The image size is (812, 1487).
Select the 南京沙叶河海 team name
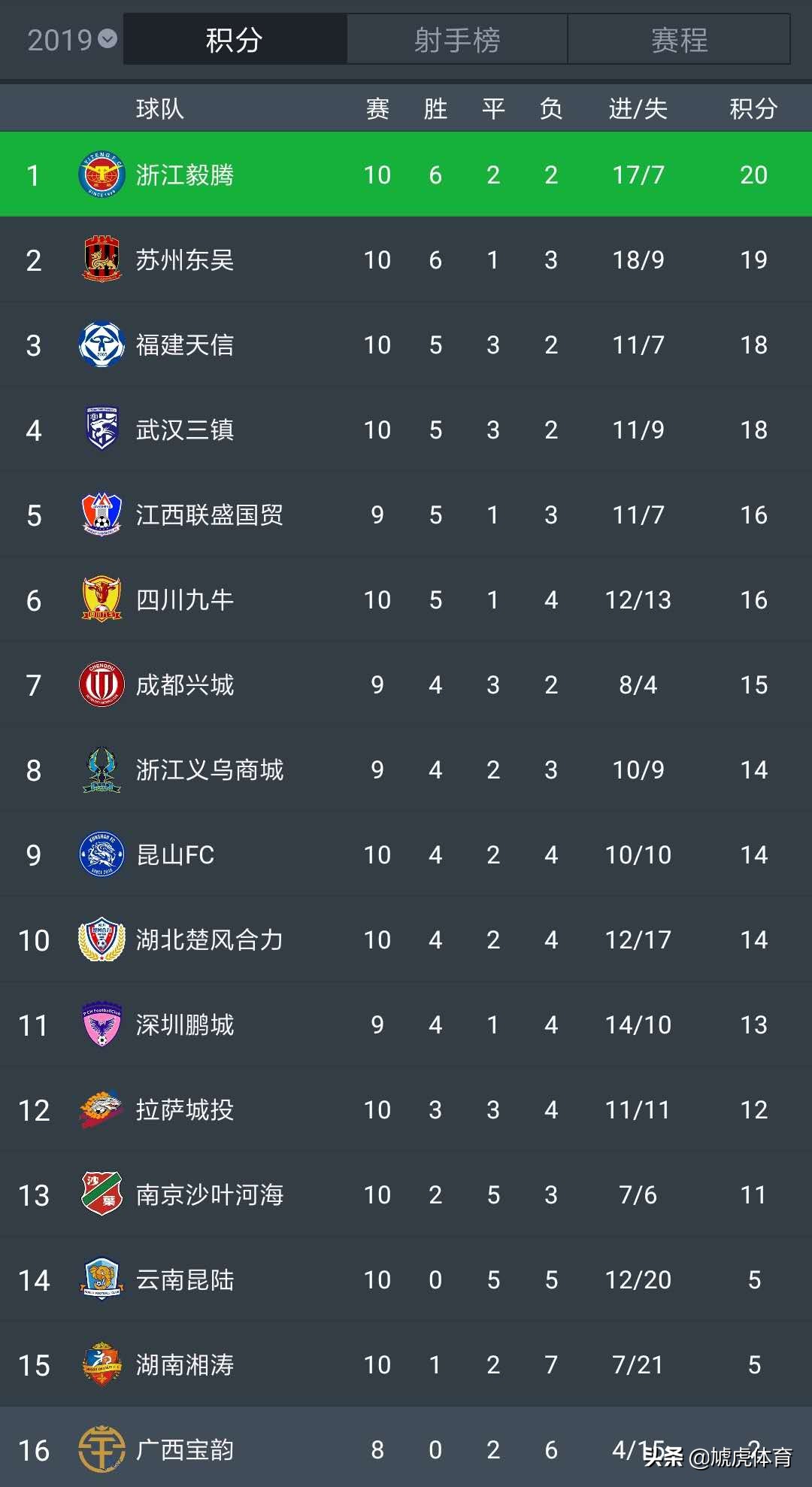pyautogui.click(x=209, y=1195)
